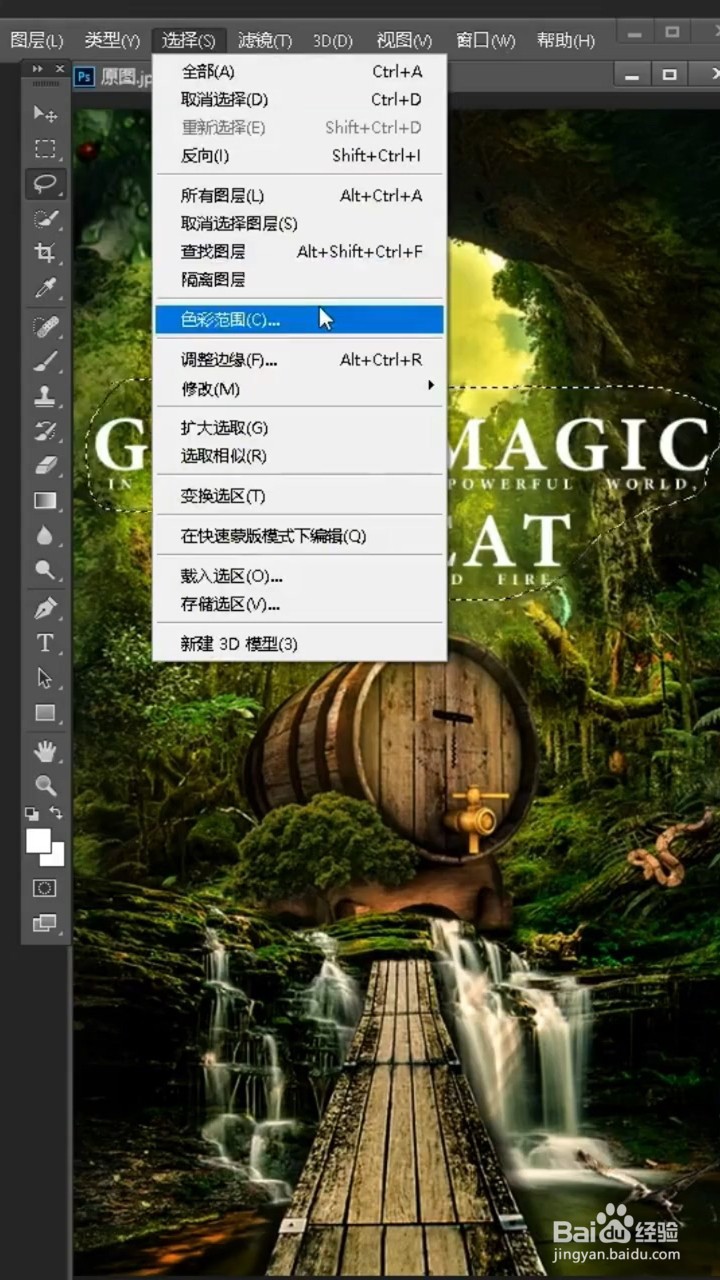Select the Zoom tool

coord(45,785)
